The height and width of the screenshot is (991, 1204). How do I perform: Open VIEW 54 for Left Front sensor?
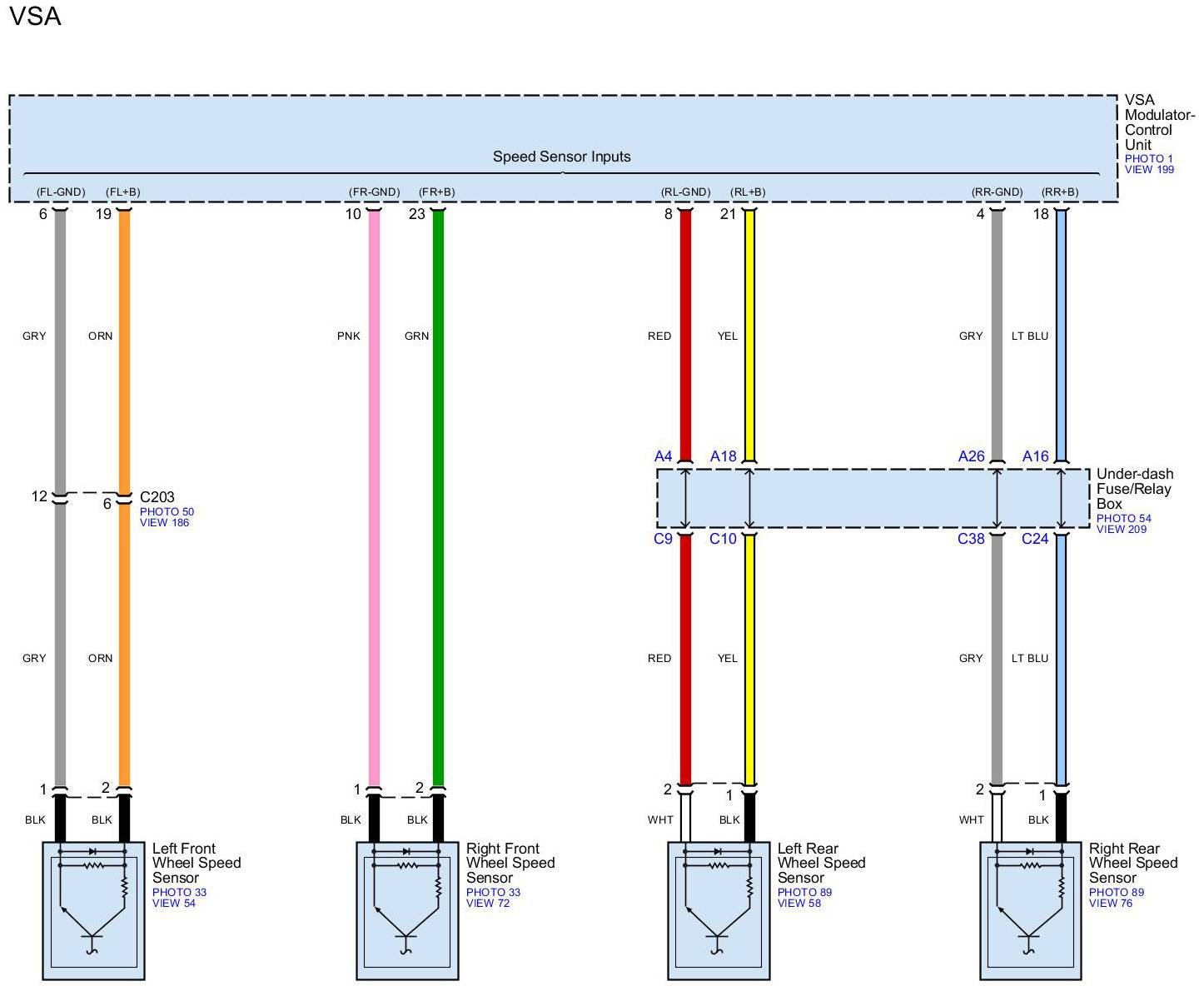click(173, 904)
